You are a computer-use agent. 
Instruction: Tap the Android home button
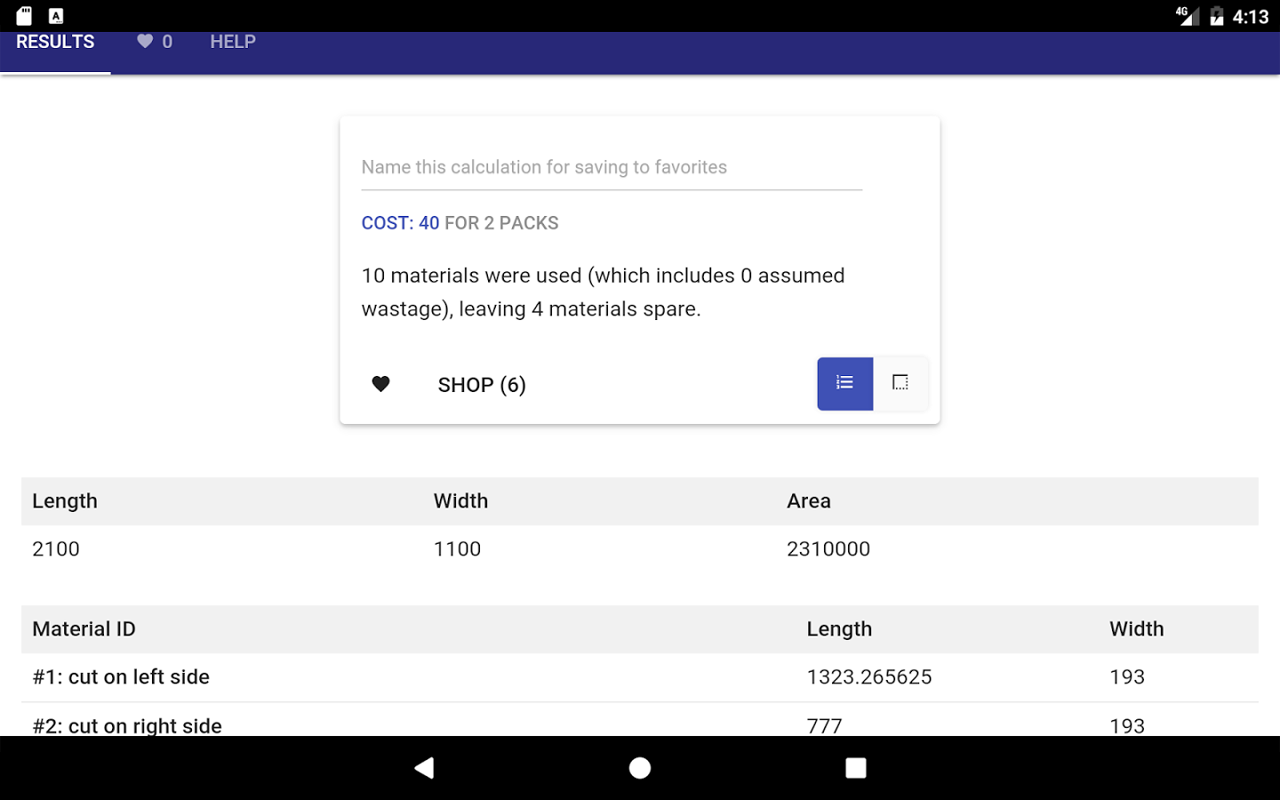coord(640,768)
